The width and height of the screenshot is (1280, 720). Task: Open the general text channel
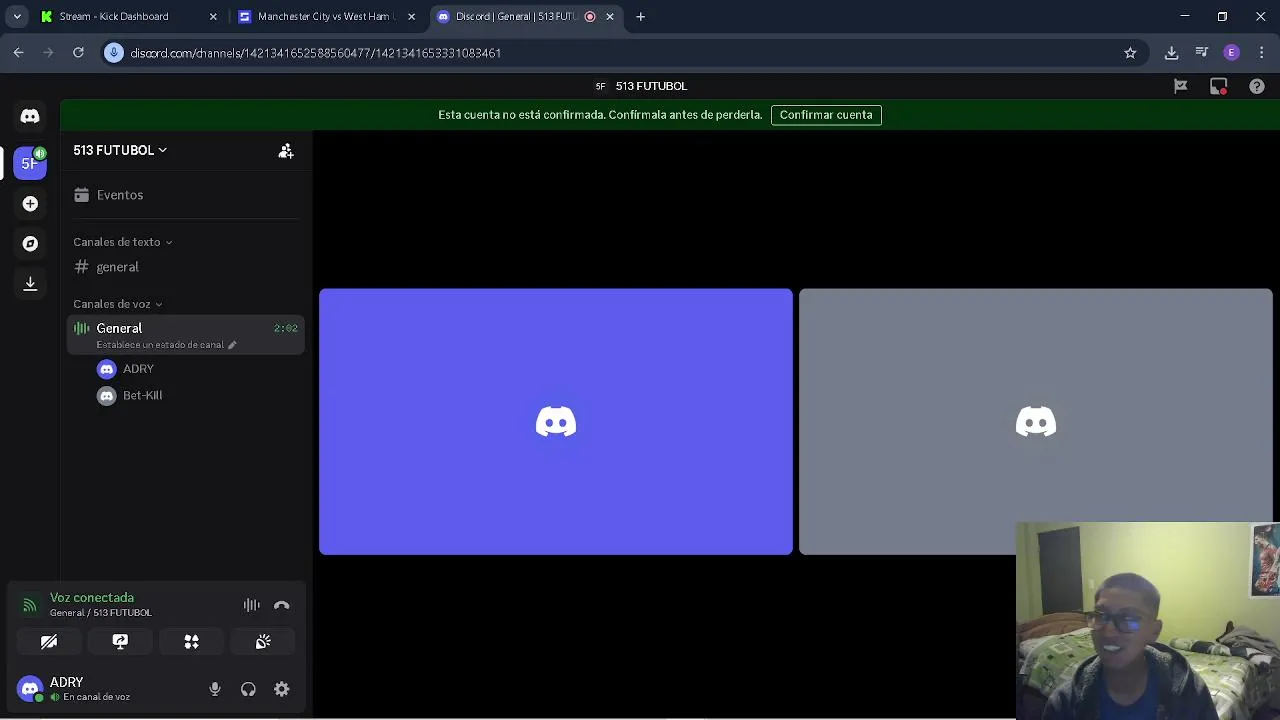(x=186, y=267)
